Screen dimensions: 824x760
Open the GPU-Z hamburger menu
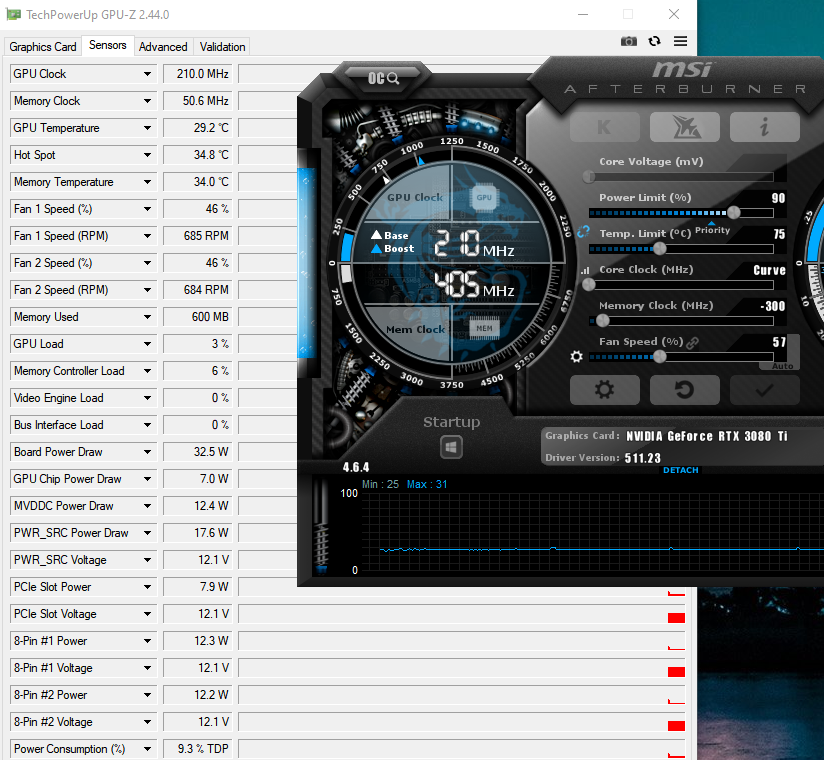click(x=681, y=41)
